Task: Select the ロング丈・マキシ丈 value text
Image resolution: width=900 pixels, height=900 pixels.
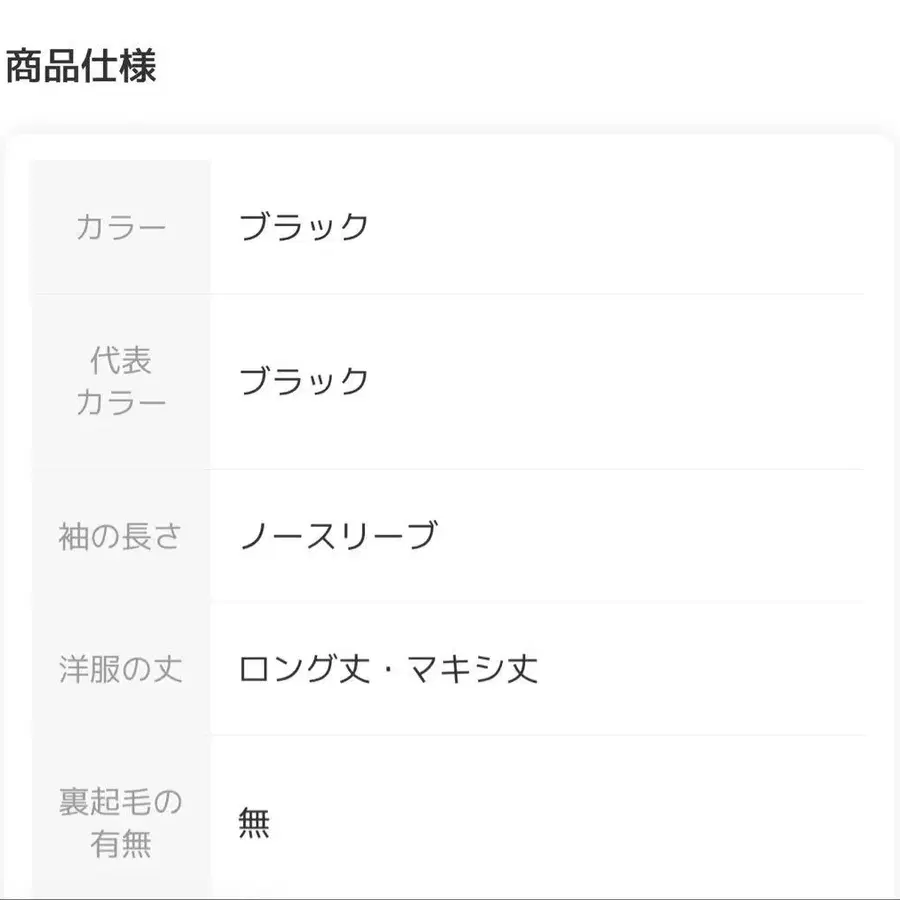Action: 388,669
